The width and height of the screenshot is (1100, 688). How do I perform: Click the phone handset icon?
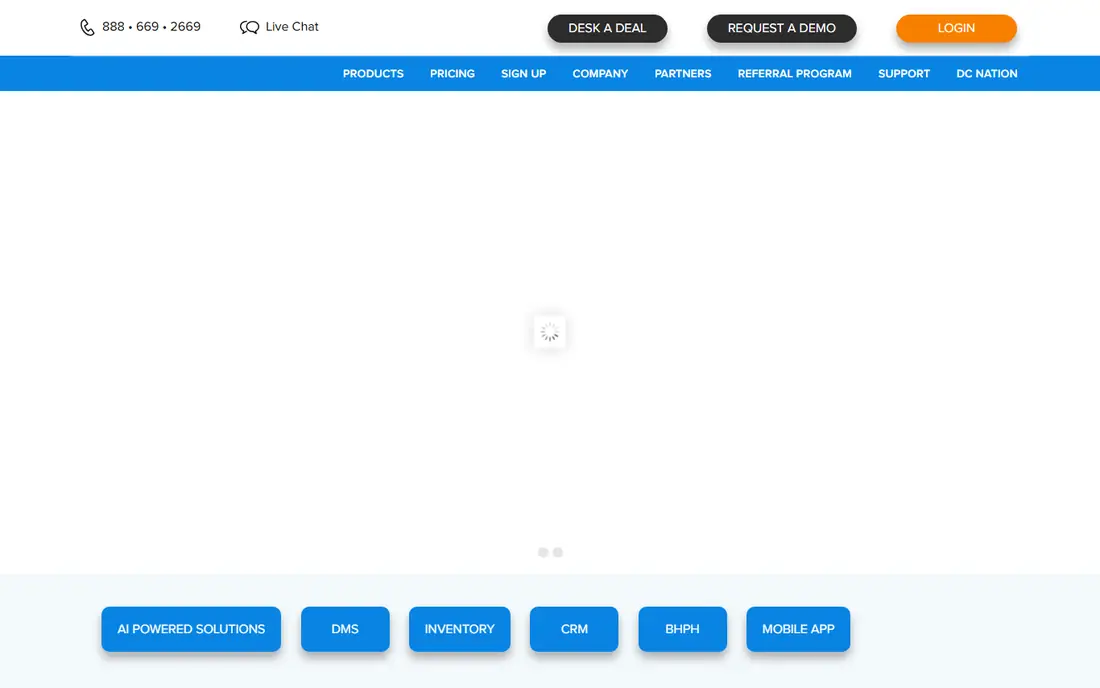pos(87,27)
